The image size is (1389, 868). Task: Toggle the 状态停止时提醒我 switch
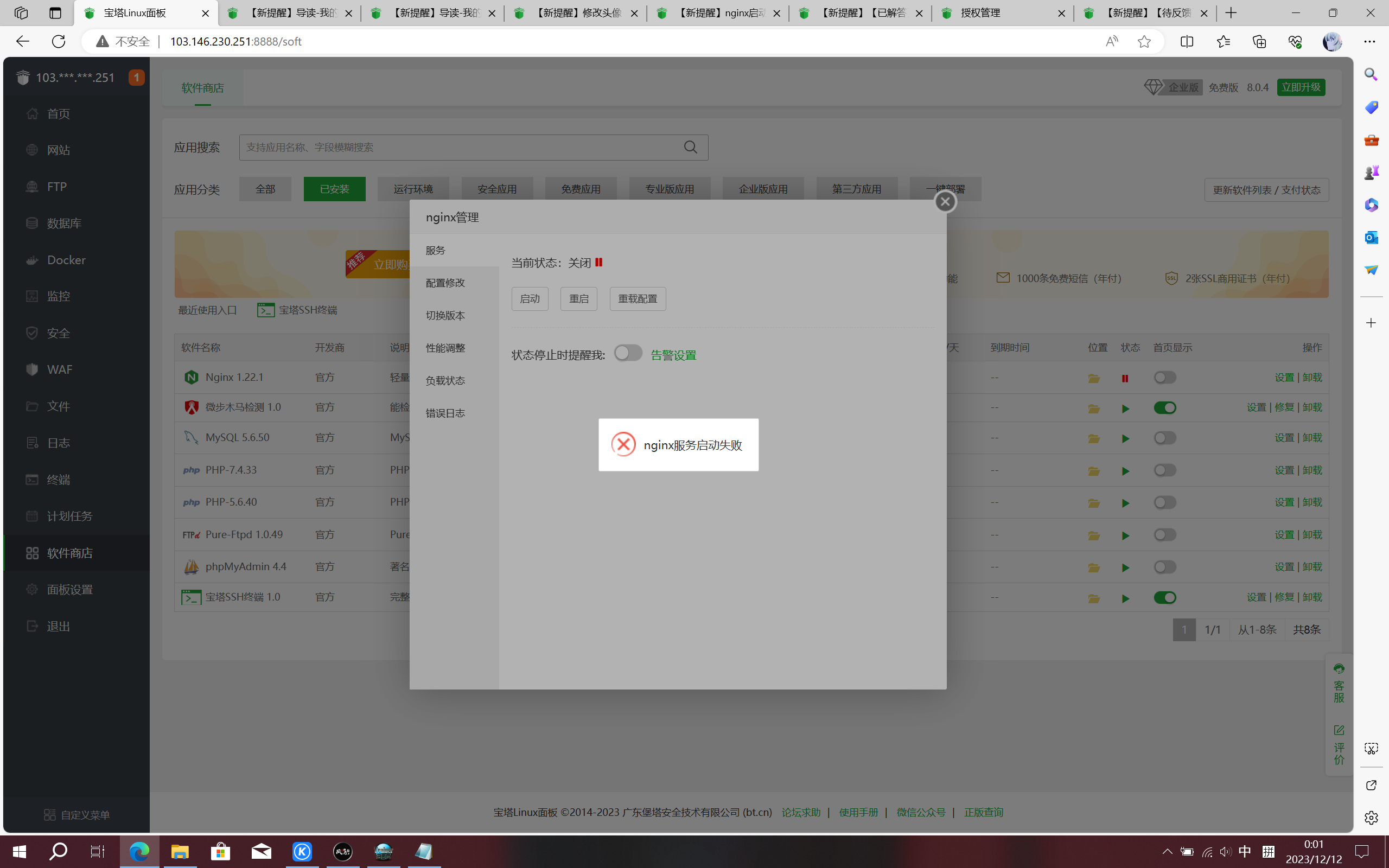[628, 353]
